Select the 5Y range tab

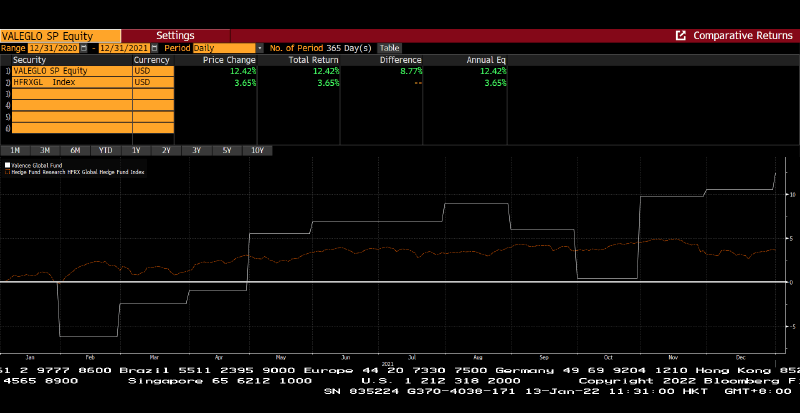(x=227, y=151)
